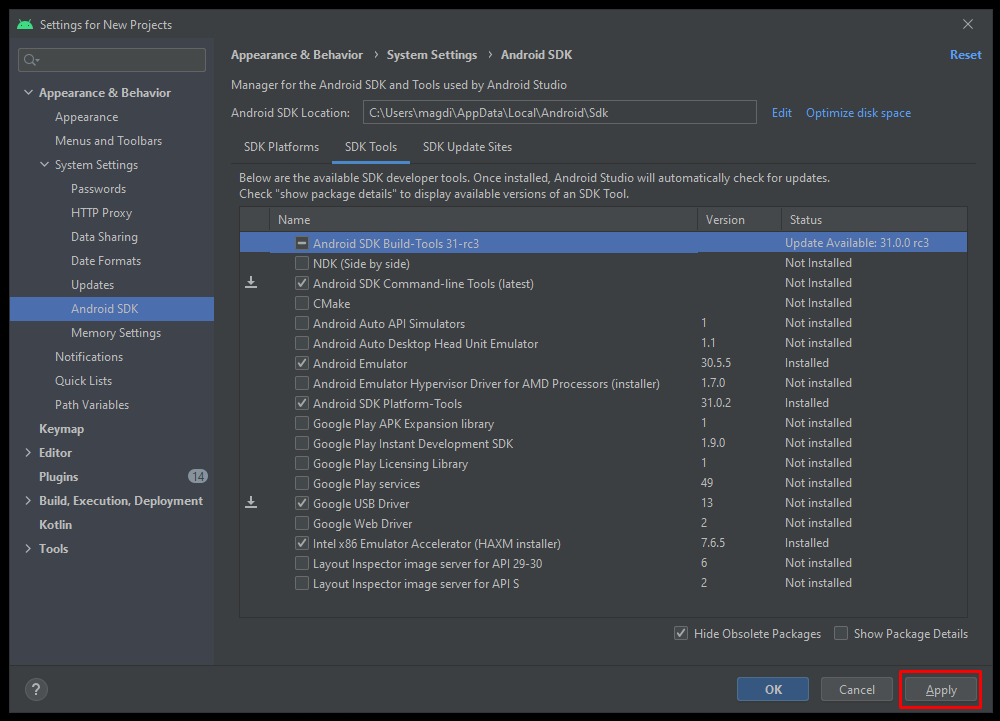
Task: Check Google Web Driver checkbox
Action: point(302,523)
